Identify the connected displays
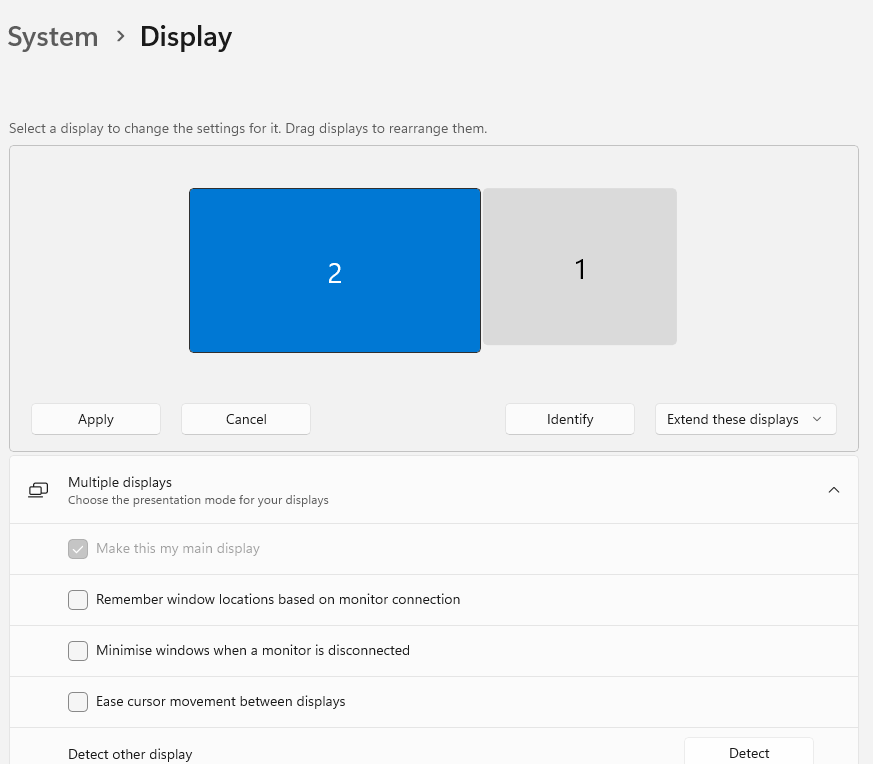This screenshot has width=873, height=764. [570, 419]
